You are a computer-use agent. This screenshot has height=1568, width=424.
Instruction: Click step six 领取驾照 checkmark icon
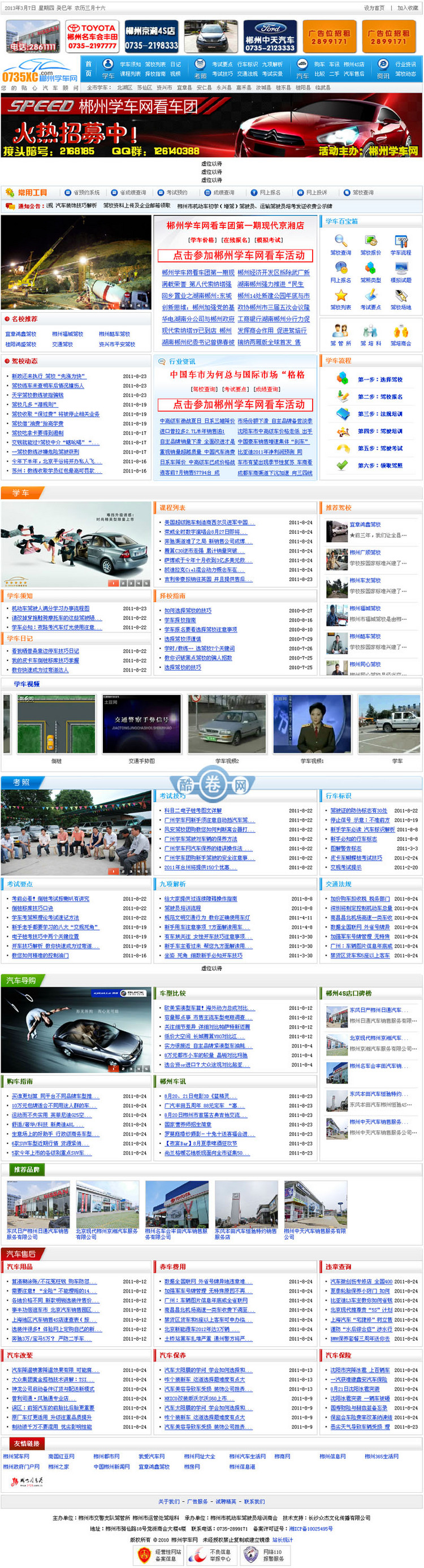343,465
